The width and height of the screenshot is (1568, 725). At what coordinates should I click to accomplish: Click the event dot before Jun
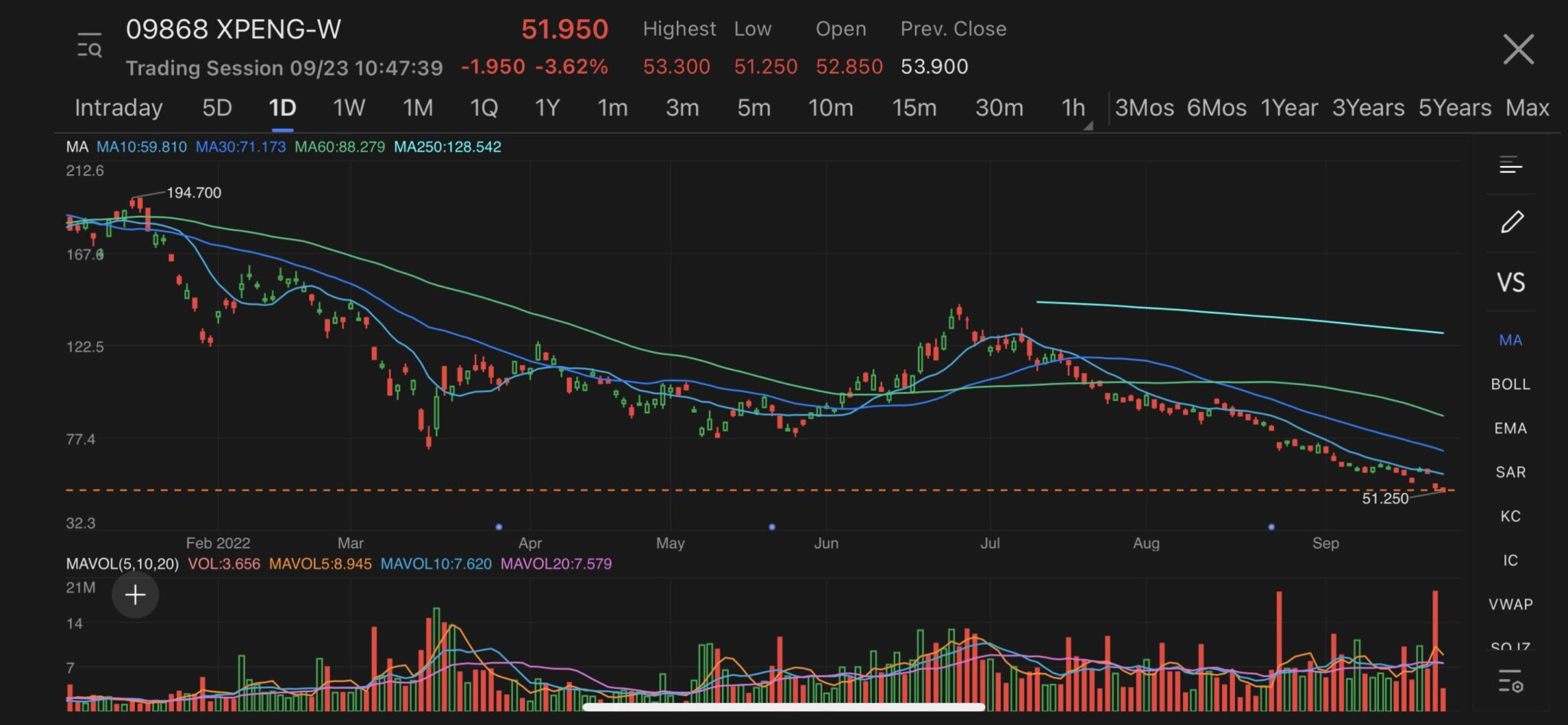click(x=772, y=527)
